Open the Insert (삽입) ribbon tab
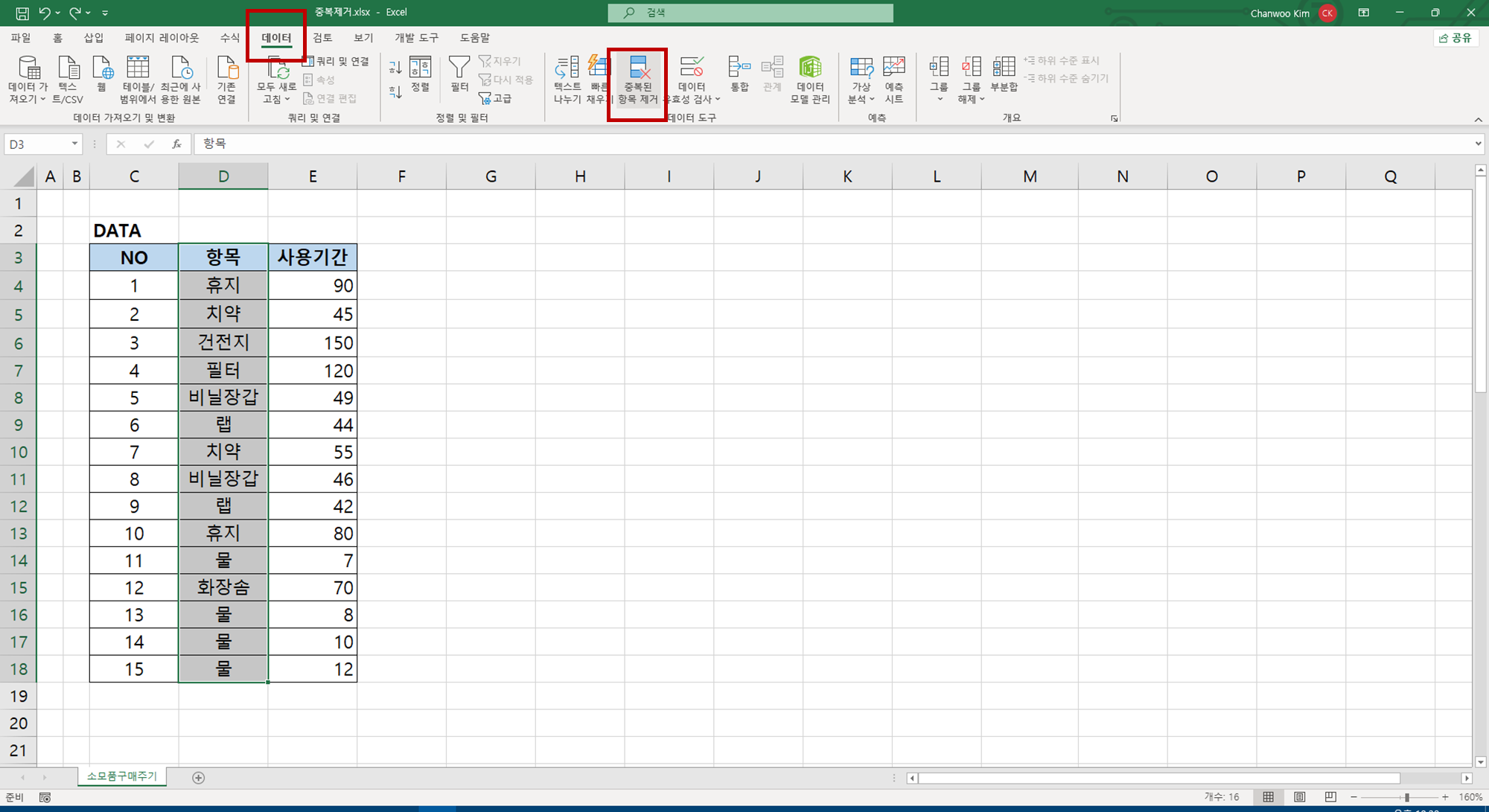 (94, 38)
